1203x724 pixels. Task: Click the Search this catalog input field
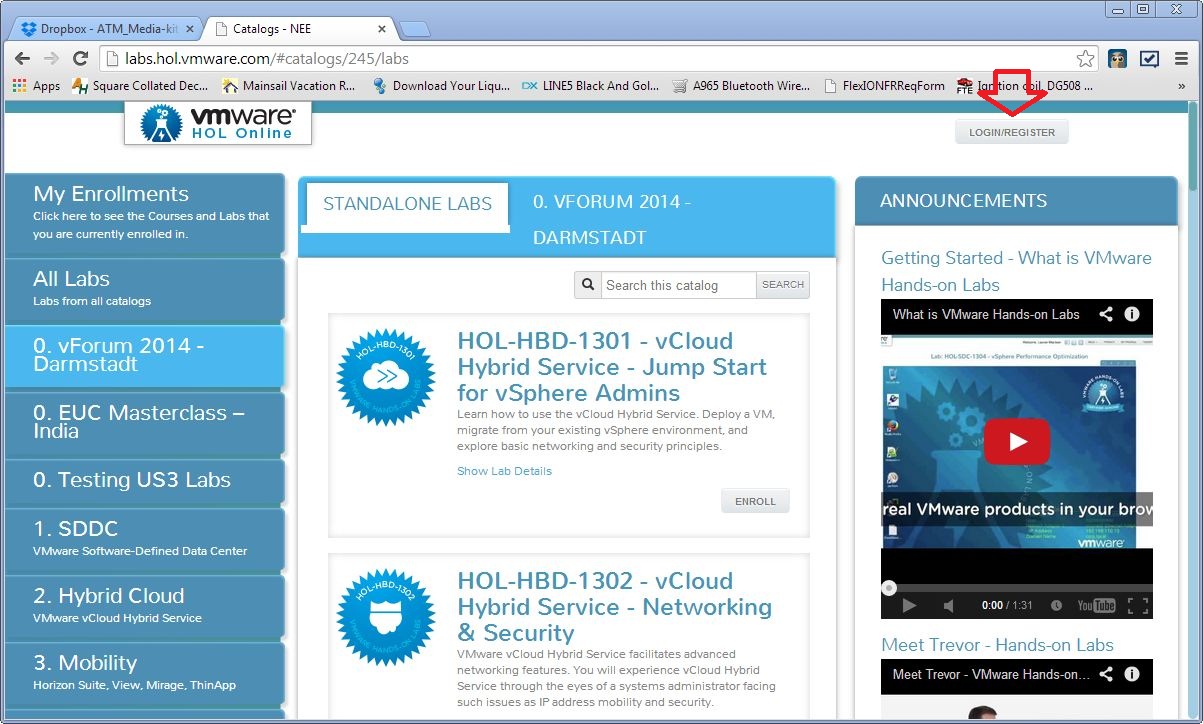(678, 285)
